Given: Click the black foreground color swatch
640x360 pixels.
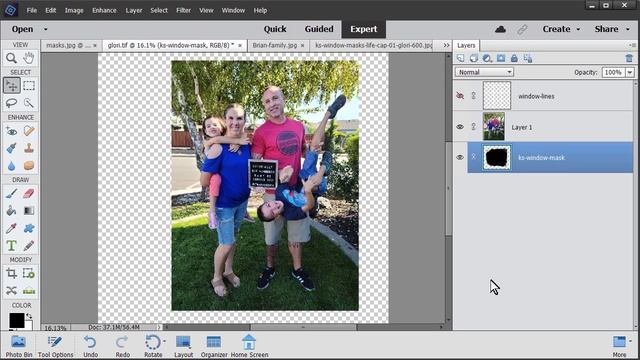Looking at the screenshot, I should [x=16, y=320].
